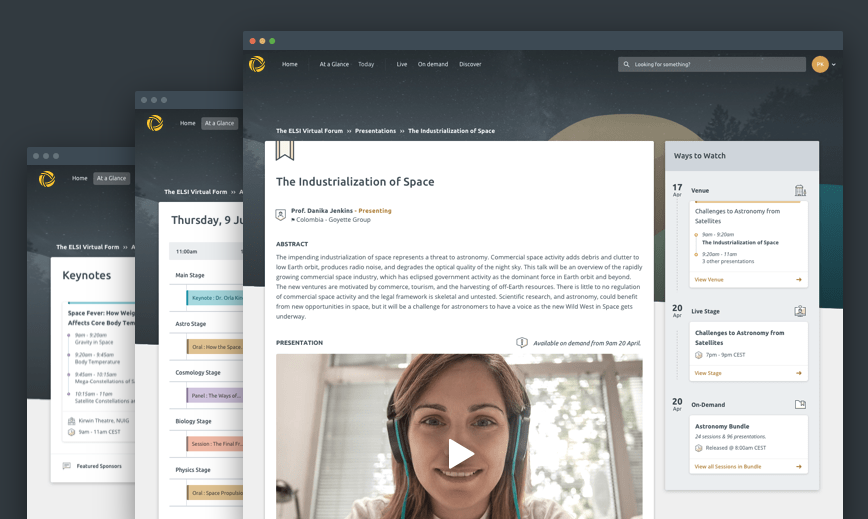Viewport: 868px width, 519px height.
Task: Open the Keynote : Dr. Orla session block
Action: click(x=215, y=298)
